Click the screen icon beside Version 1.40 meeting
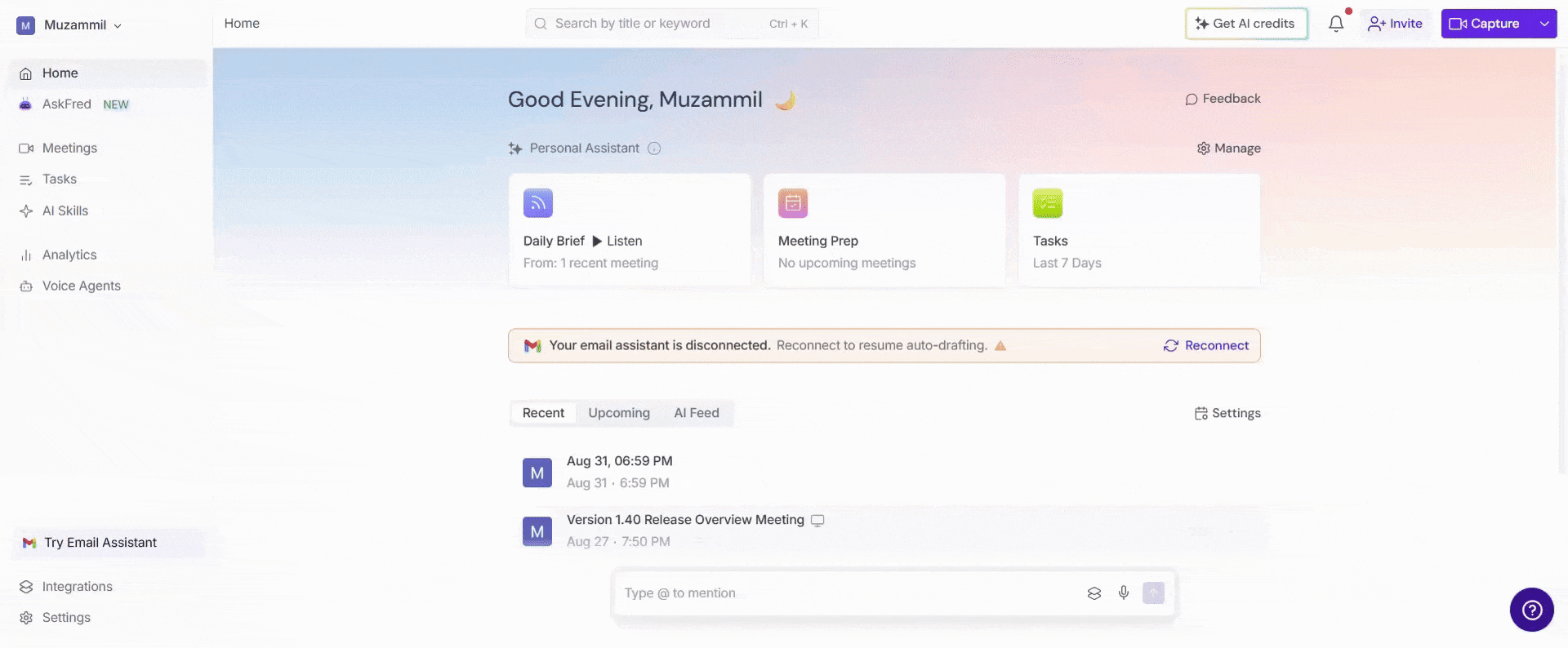Screen dimensions: 1568x648 tap(817, 521)
